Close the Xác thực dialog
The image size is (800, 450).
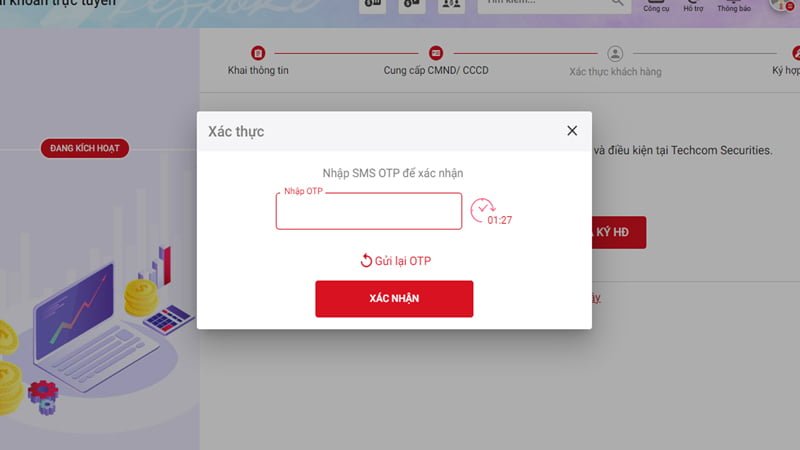pyautogui.click(x=572, y=131)
